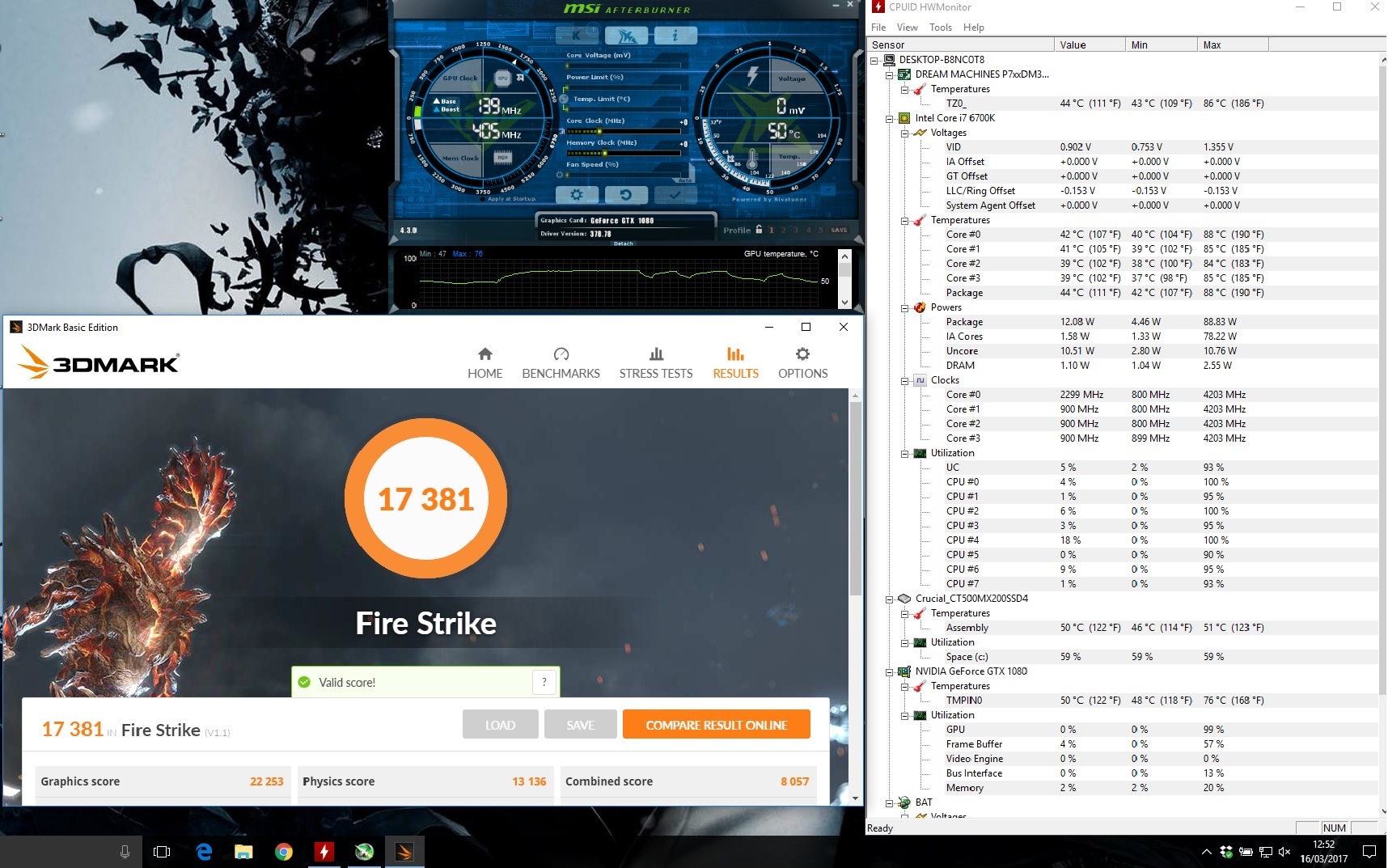Open HWMonitor Tools menu
The width and height of the screenshot is (1388, 868).
coord(941,28)
